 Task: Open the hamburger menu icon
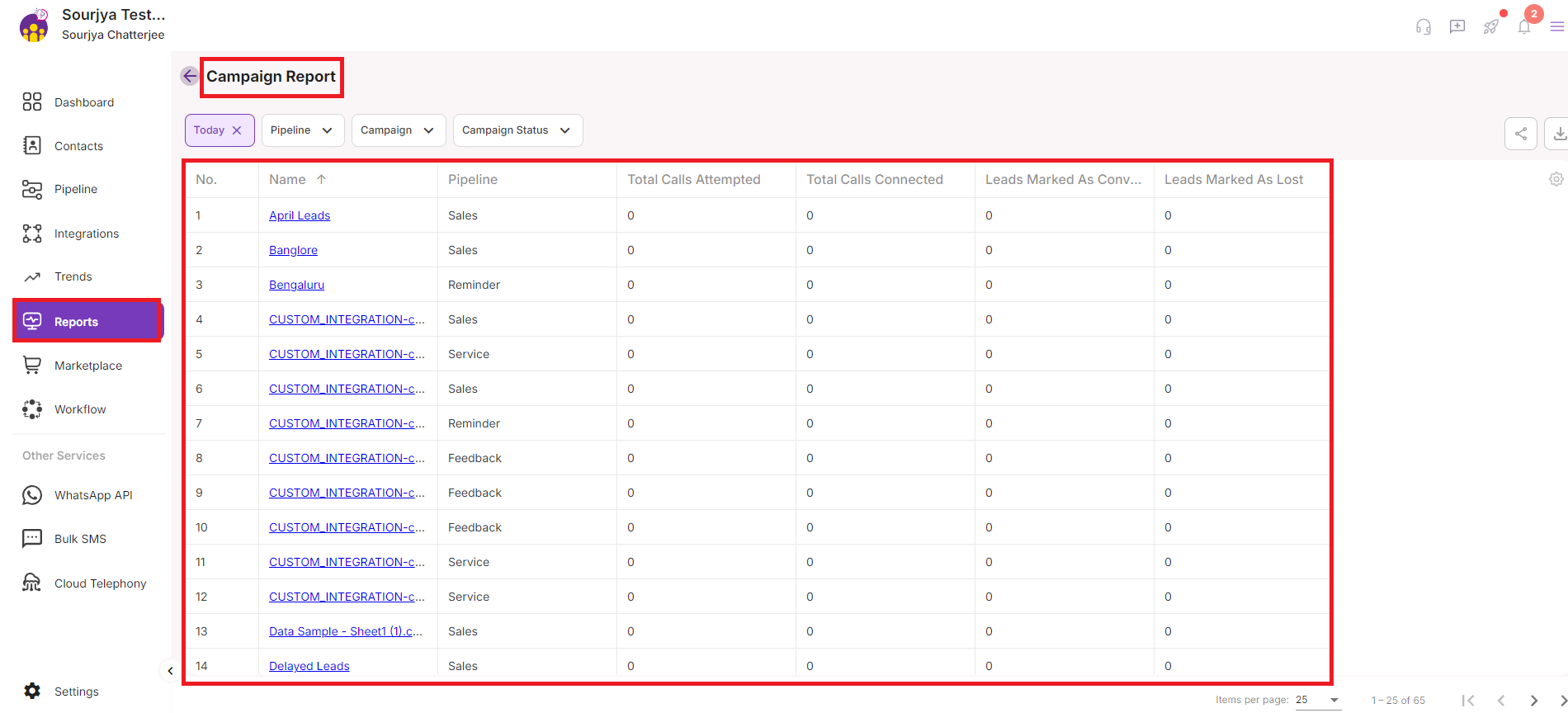(1556, 26)
